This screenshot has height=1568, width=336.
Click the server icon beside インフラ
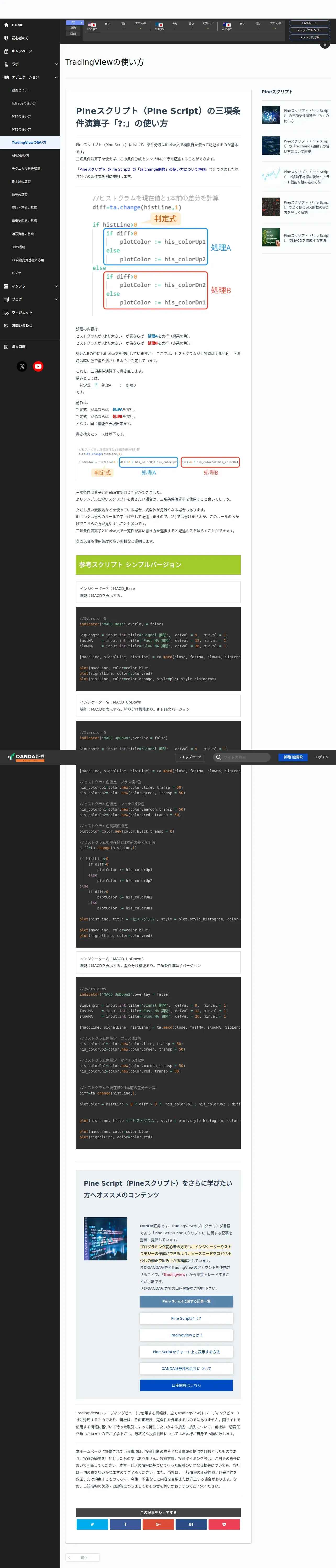coord(6,286)
